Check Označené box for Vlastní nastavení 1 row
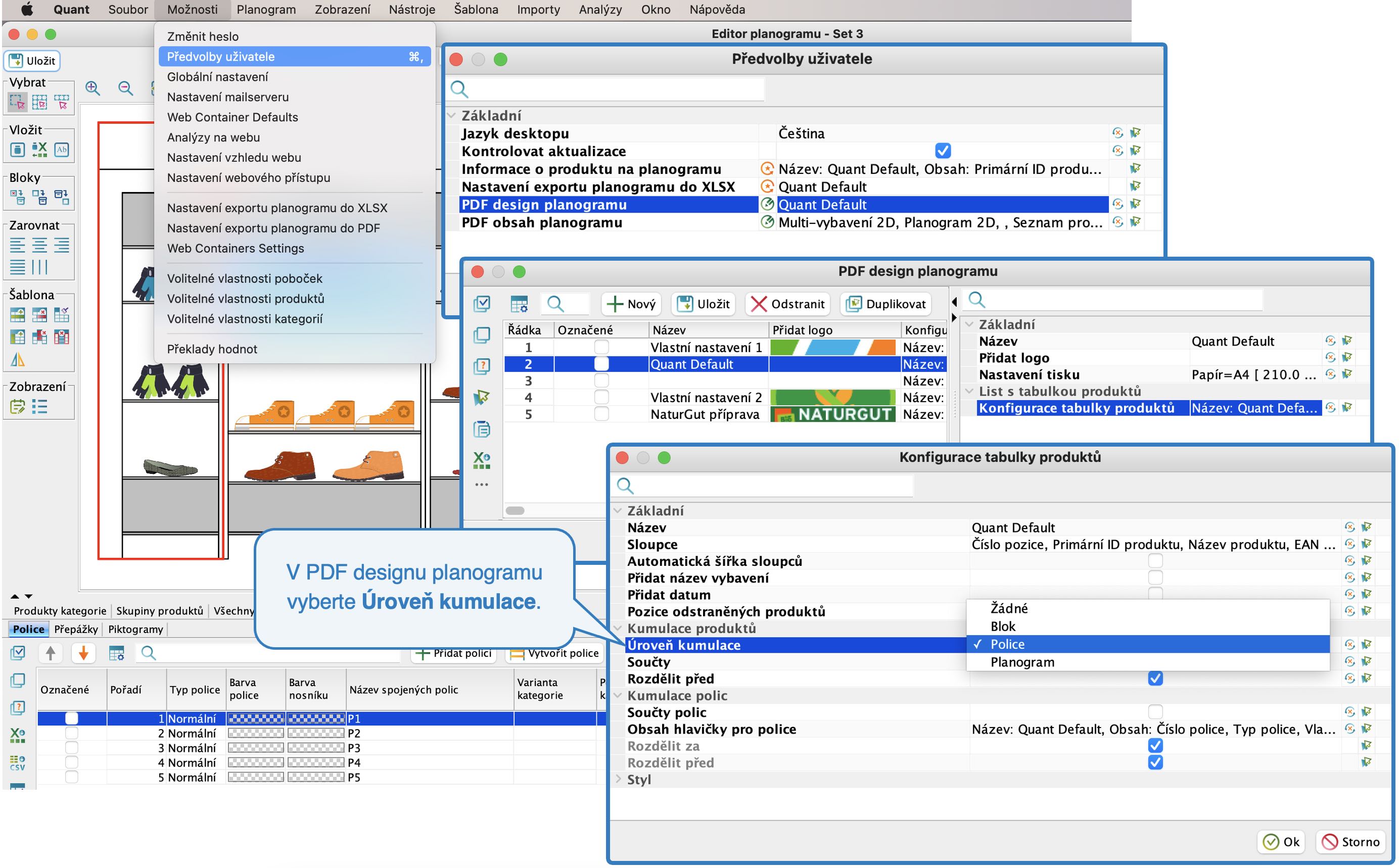 602,347
